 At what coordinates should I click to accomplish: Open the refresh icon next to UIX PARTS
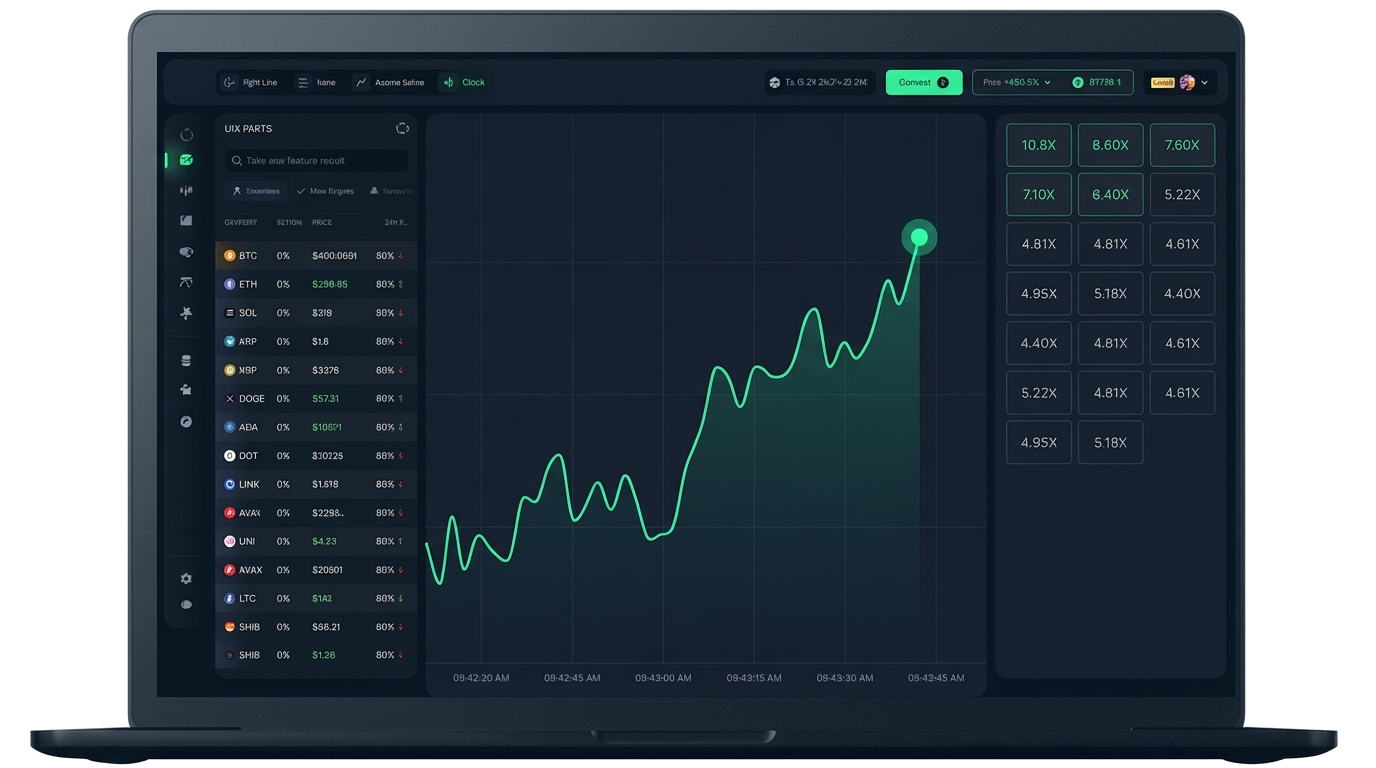[x=402, y=128]
